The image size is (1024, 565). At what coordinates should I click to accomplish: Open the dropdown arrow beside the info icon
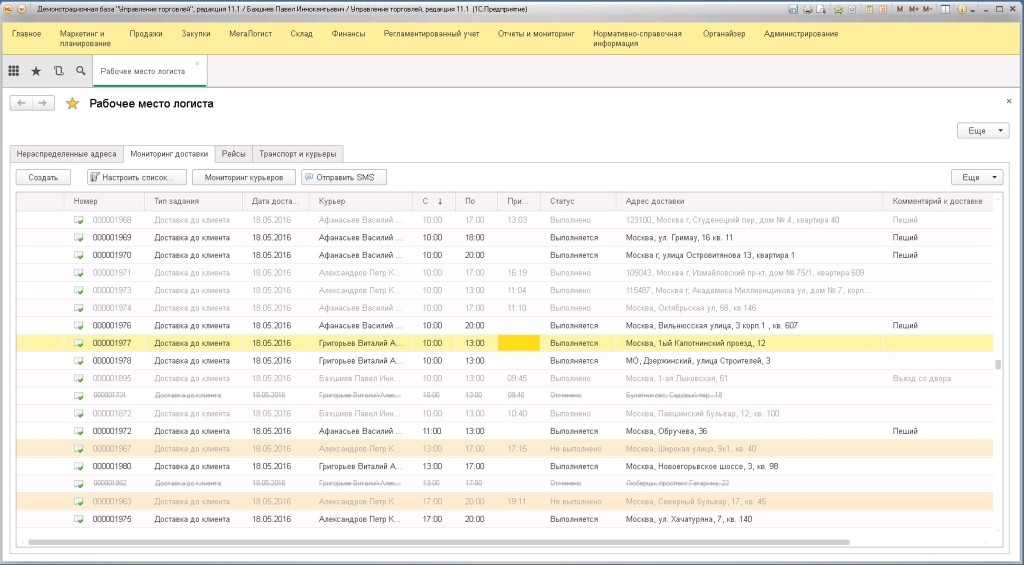[973, 10]
